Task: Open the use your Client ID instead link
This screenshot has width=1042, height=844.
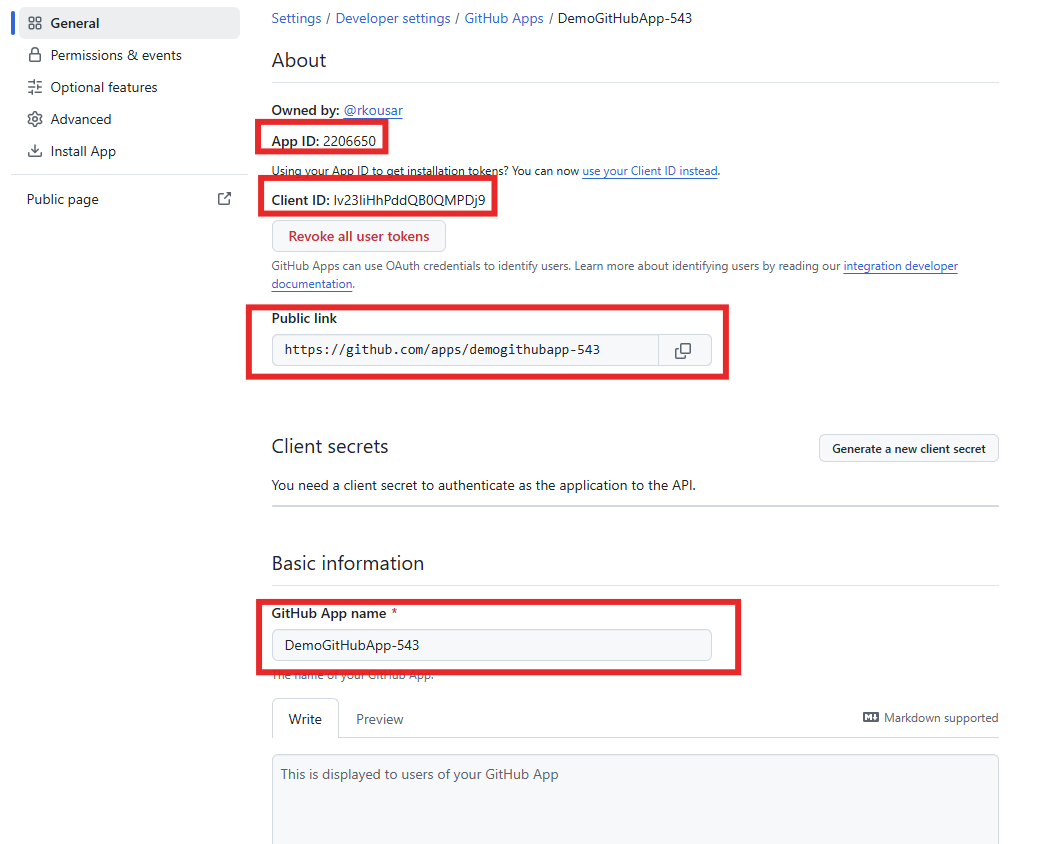Action: (649, 171)
